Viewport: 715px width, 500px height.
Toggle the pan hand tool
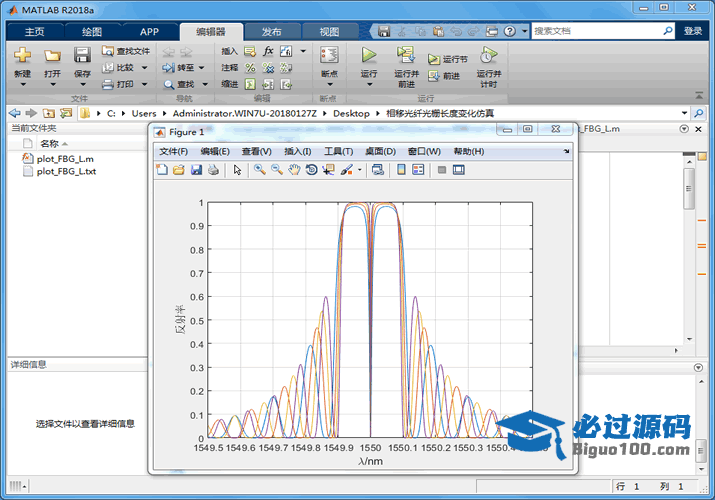(x=294, y=170)
